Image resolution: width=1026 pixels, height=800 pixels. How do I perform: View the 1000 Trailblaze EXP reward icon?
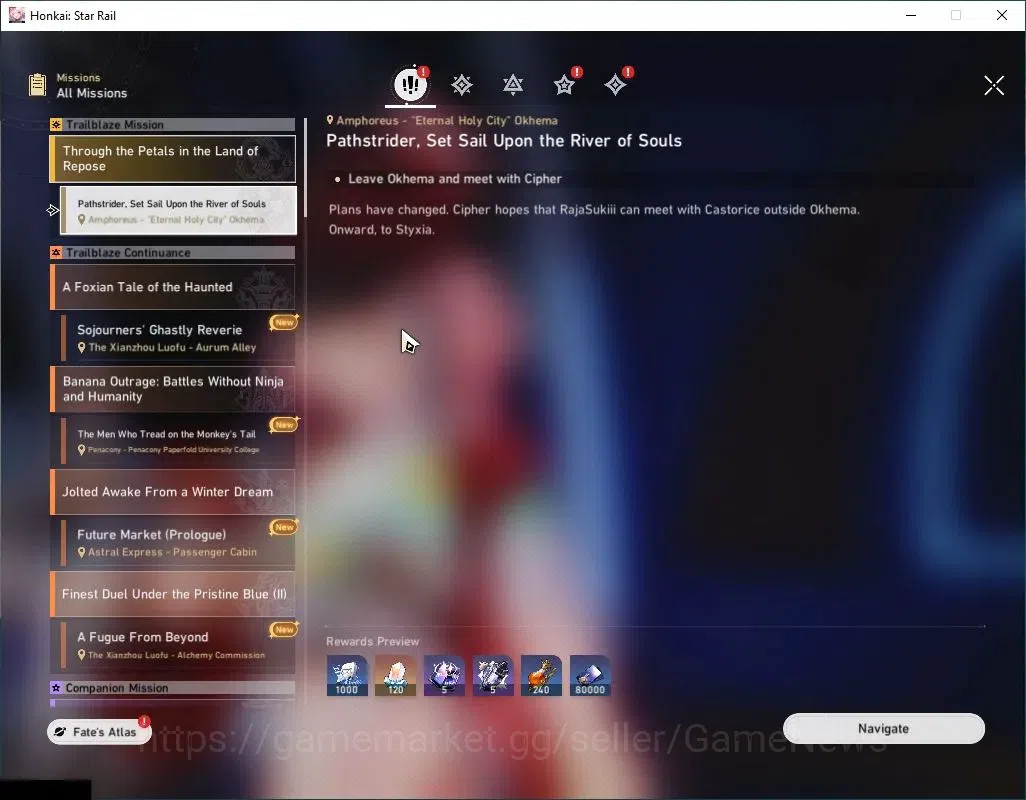click(347, 676)
